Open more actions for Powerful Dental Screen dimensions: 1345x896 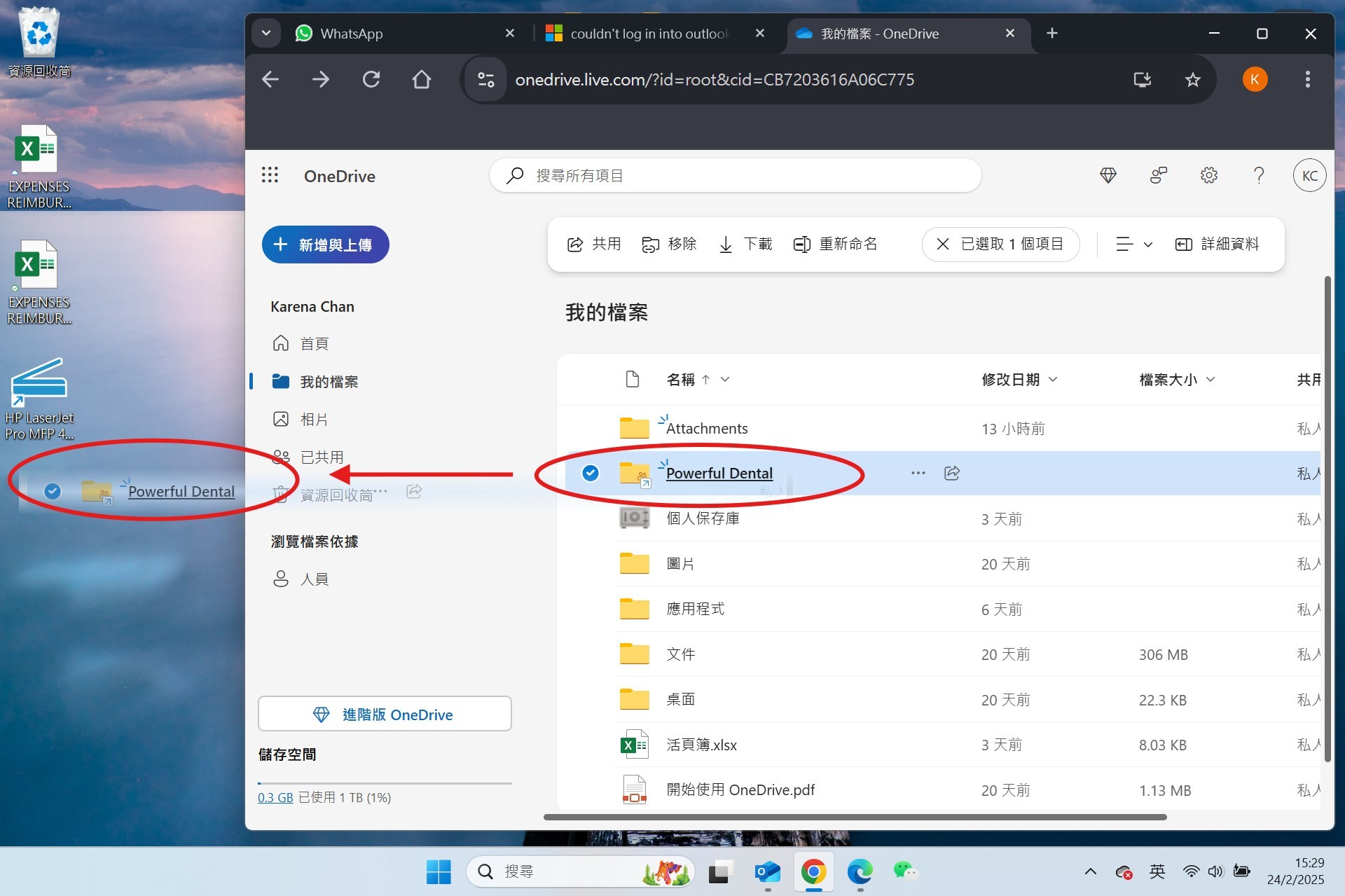click(x=918, y=473)
